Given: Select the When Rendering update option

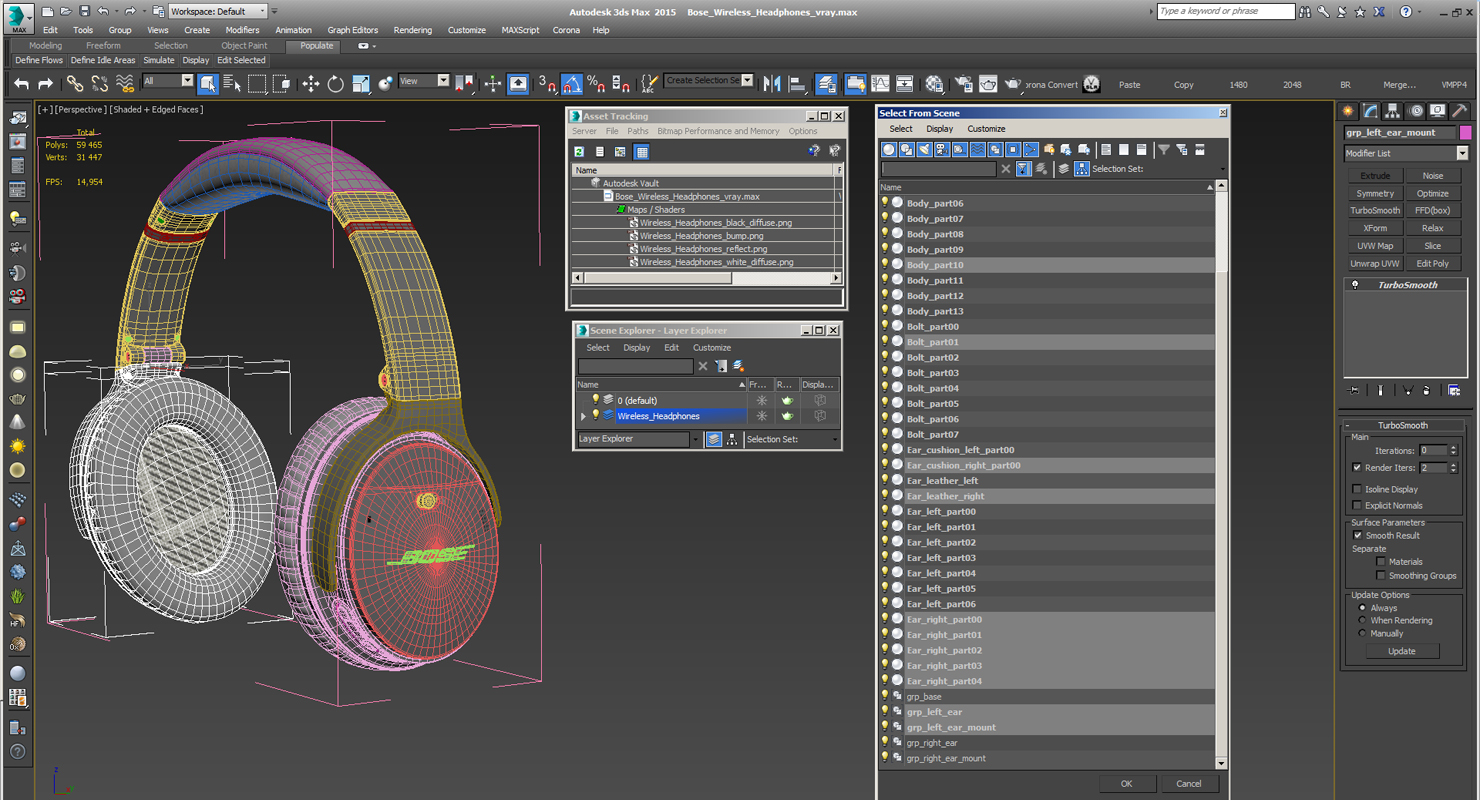Looking at the screenshot, I should tap(1362, 620).
